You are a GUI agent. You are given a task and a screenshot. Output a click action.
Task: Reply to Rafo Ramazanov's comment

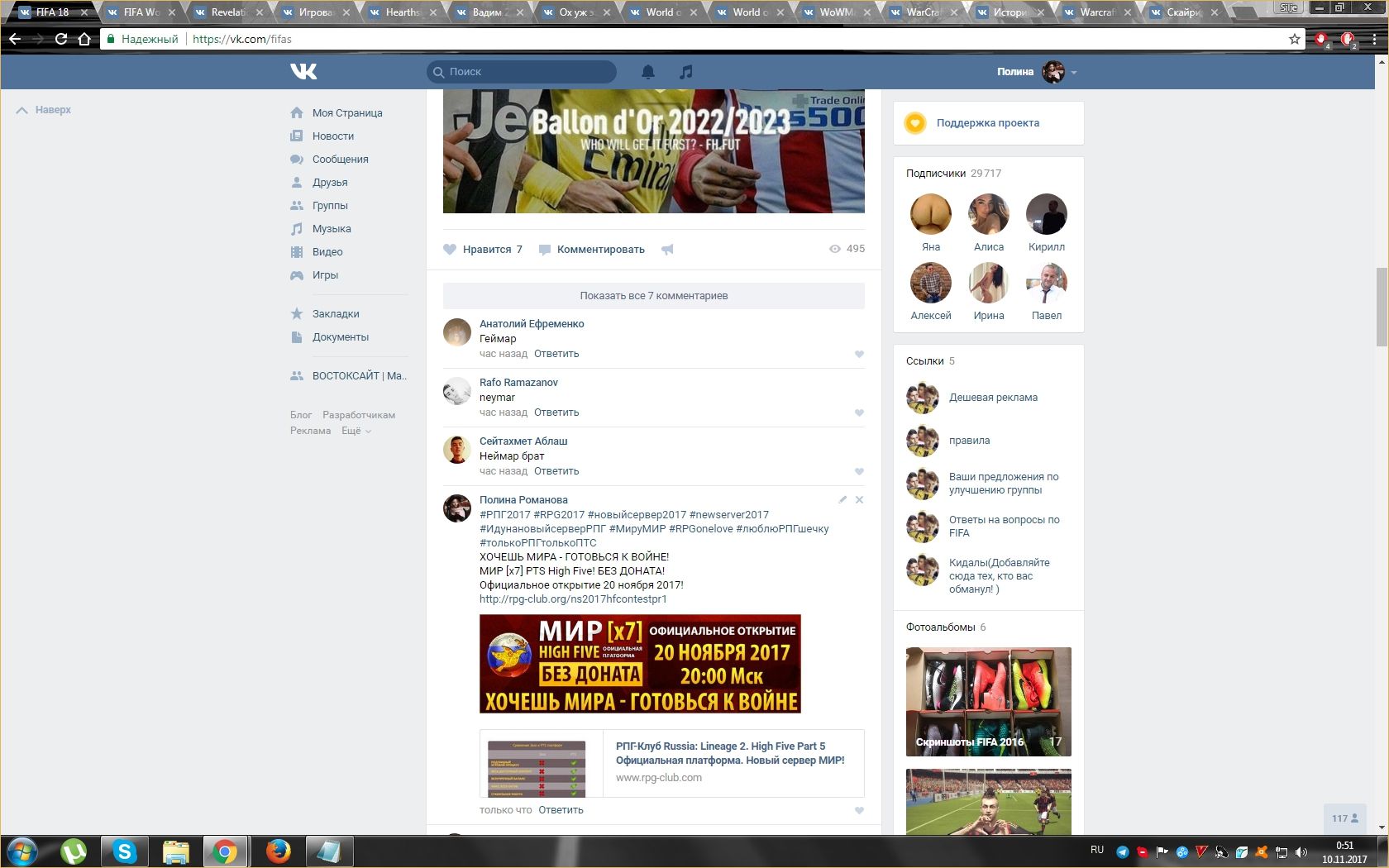click(x=556, y=413)
